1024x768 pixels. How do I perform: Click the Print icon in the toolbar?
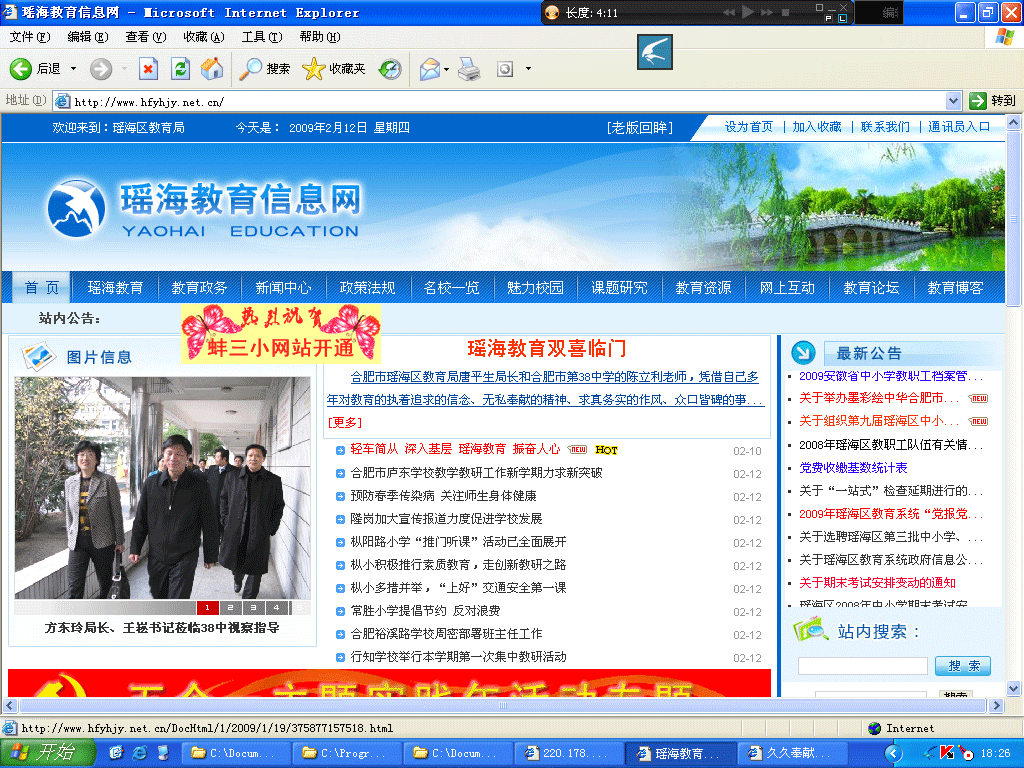tap(468, 69)
